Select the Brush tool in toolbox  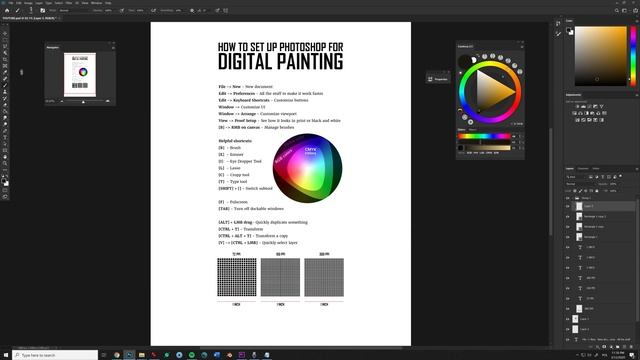coord(5,85)
